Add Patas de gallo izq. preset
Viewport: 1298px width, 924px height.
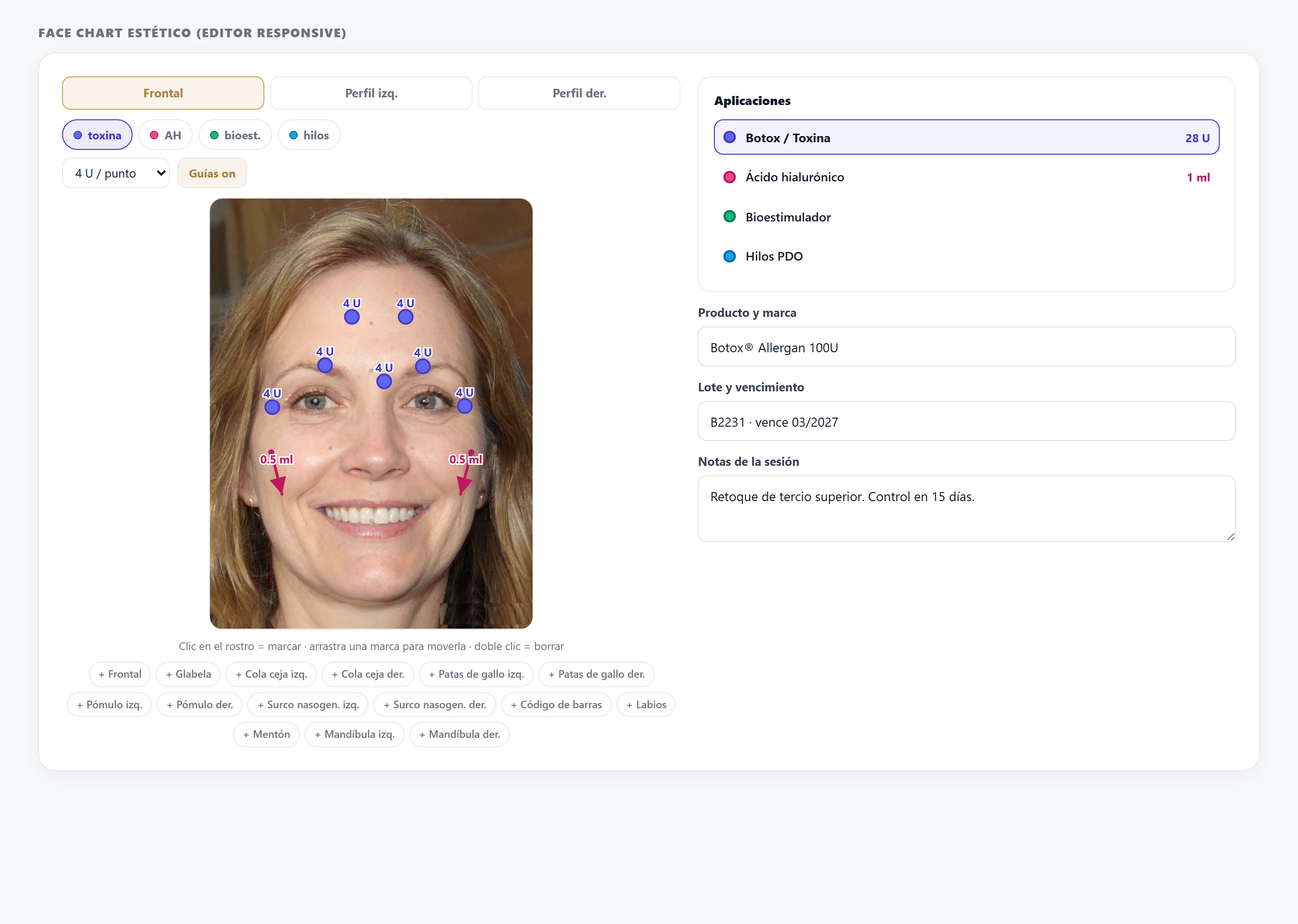pyautogui.click(x=476, y=674)
